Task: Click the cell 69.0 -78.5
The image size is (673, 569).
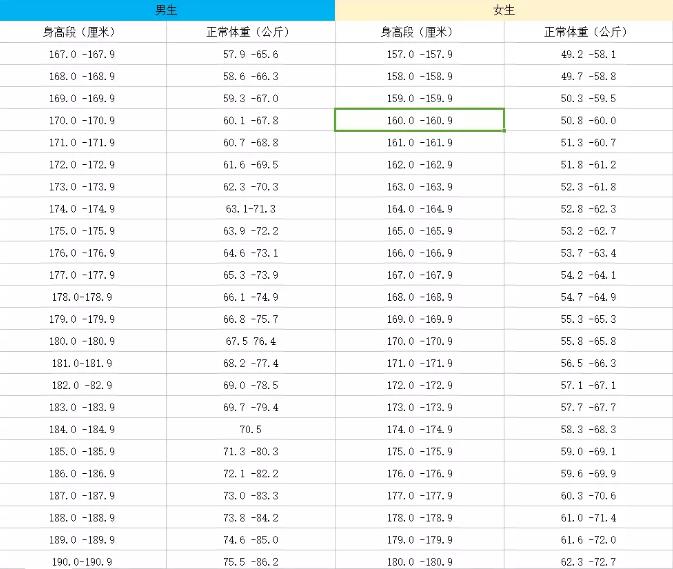Action: point(251,385)
